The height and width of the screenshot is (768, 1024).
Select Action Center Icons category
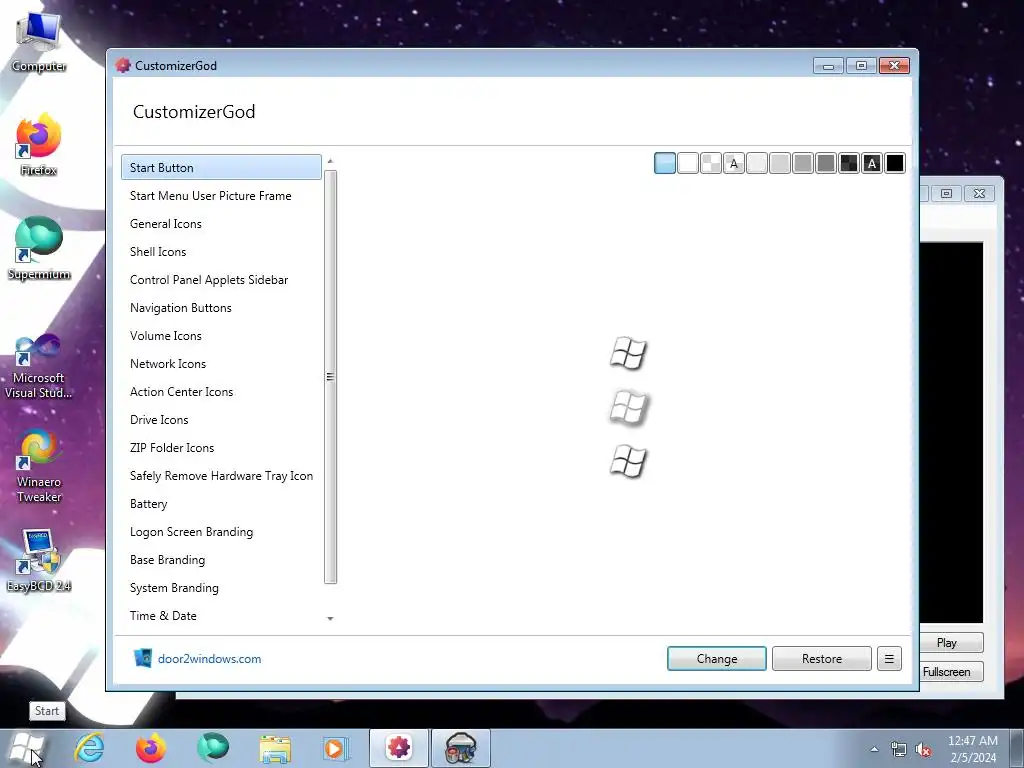[x=221, y=392]
